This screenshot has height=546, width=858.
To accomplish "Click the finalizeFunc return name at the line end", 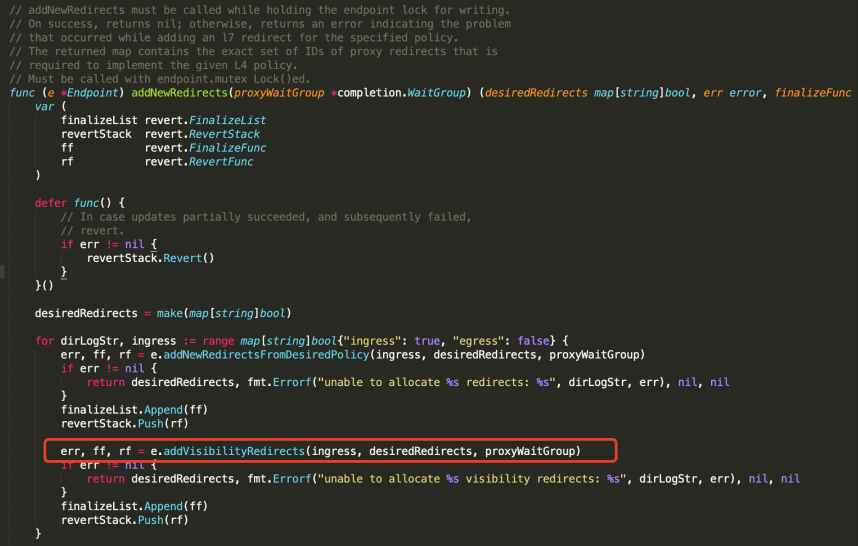I will (813, 92).
